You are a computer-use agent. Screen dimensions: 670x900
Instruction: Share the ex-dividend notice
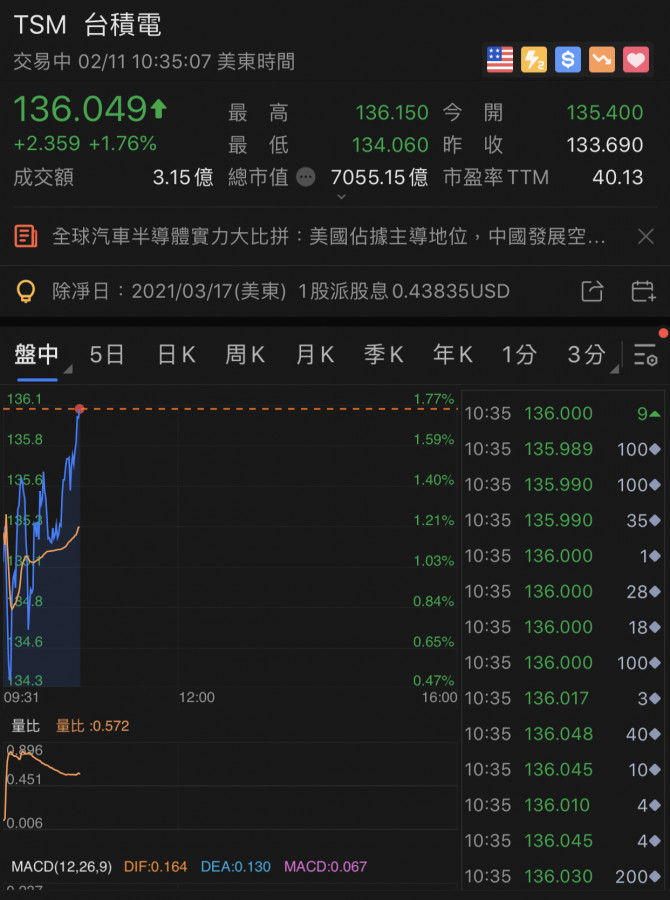[592, 291]
